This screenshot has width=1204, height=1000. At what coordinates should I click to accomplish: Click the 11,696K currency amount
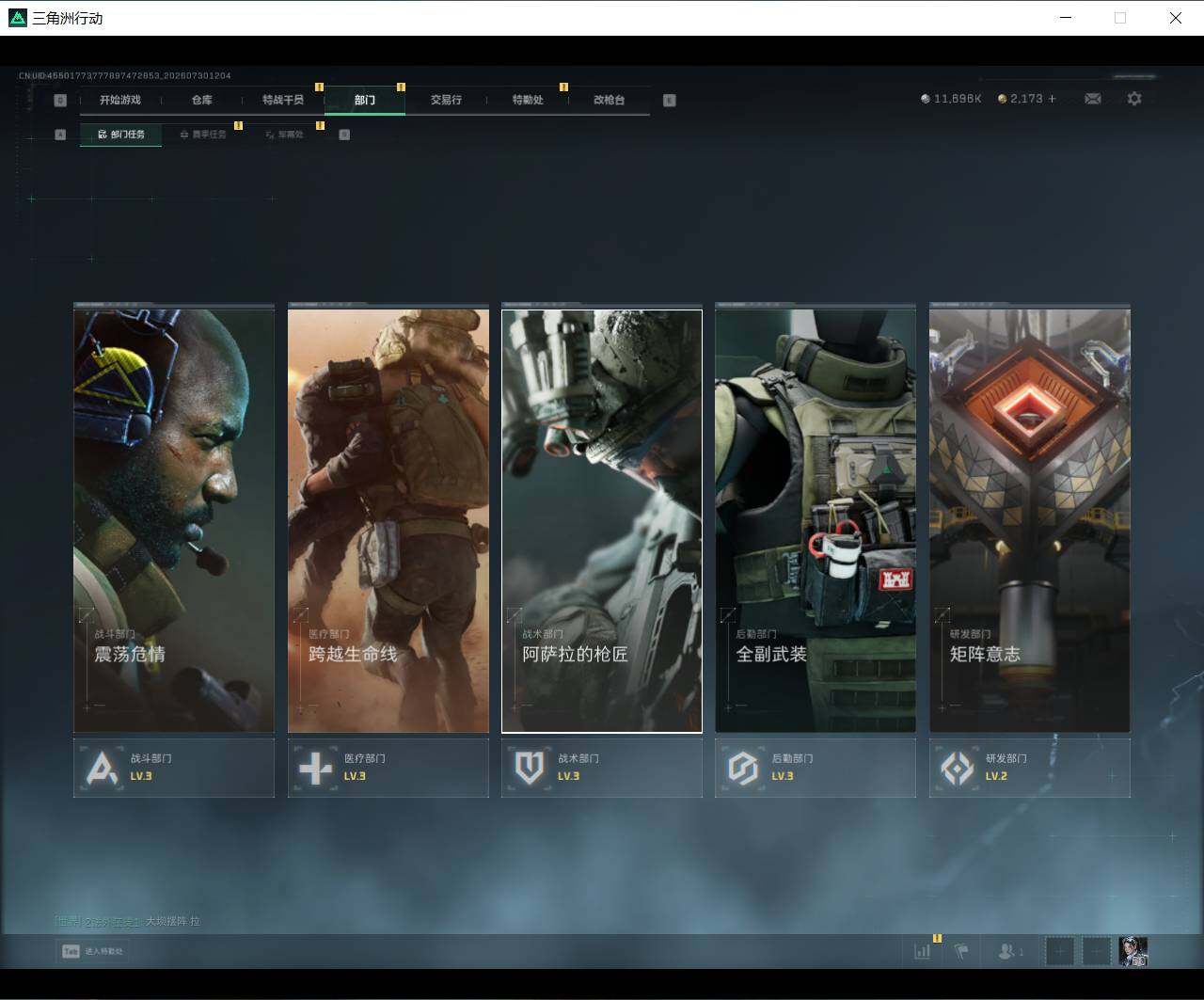pos(958,99)
